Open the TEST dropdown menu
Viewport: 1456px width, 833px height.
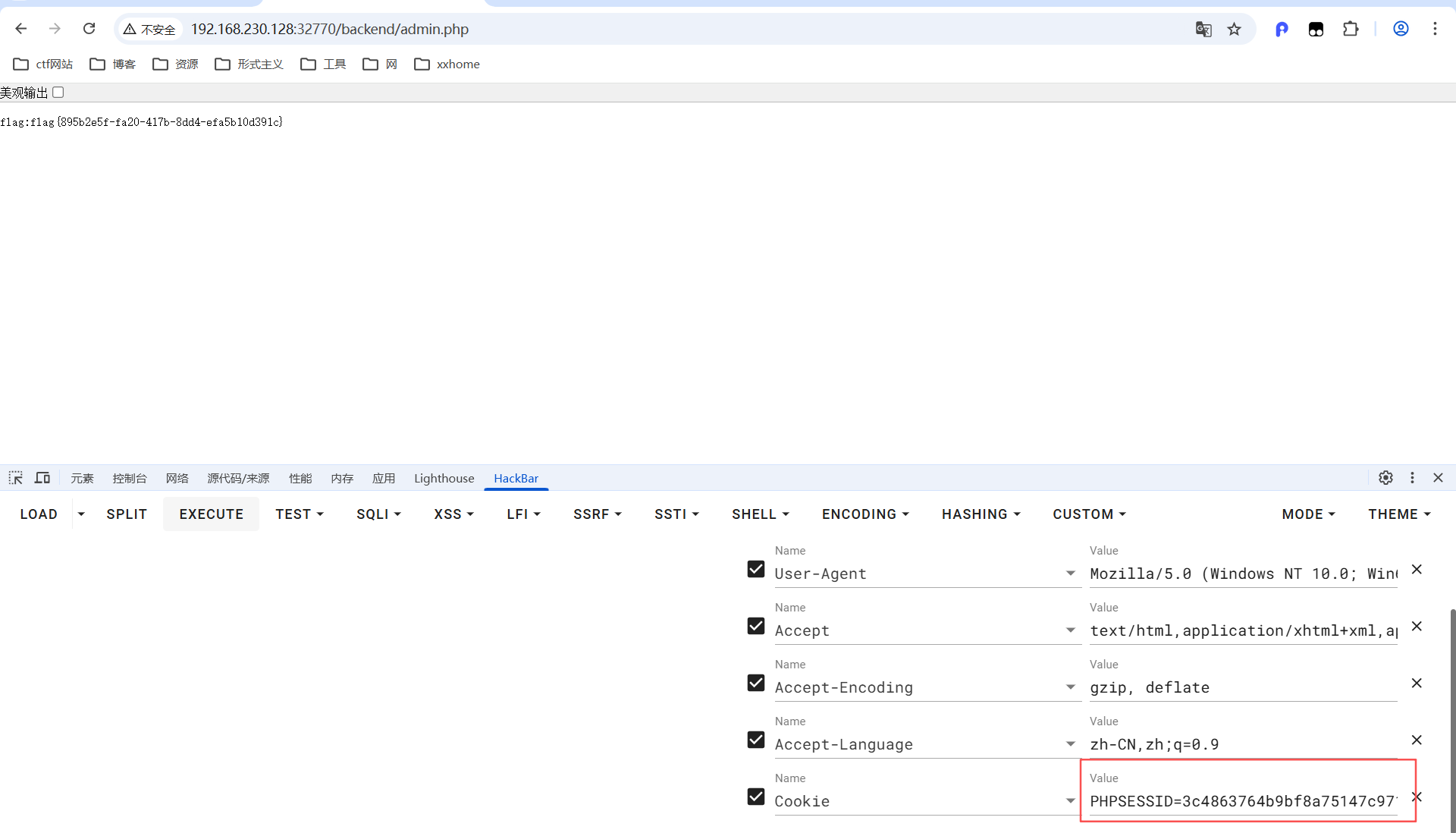coord(300,514)
